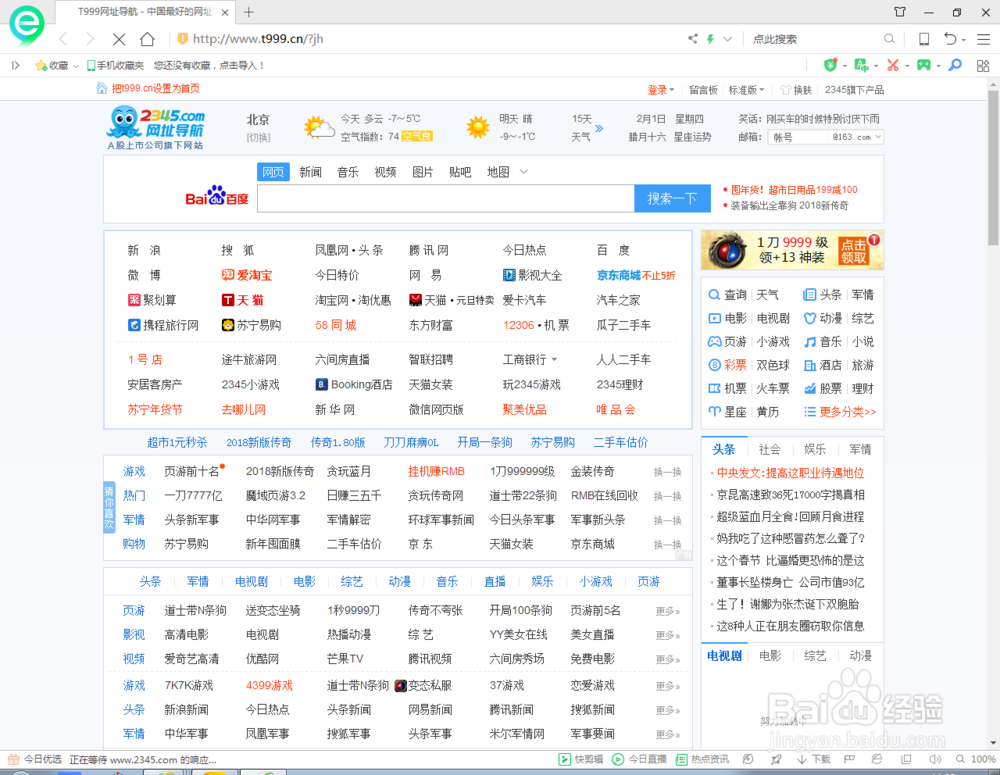Select the Baidu video search tab
This screenshot has height=775, width=1000.
pyautogui.click(x=385, y=172)
